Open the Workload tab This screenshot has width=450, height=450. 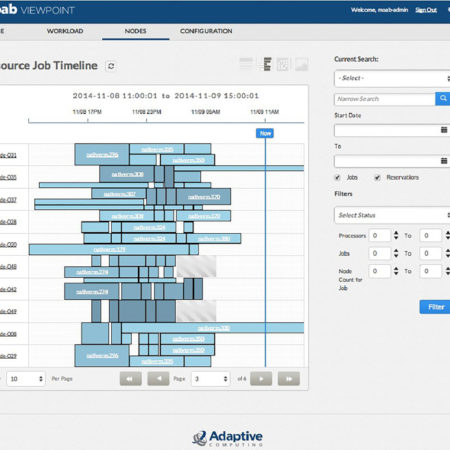coord(65,31)
